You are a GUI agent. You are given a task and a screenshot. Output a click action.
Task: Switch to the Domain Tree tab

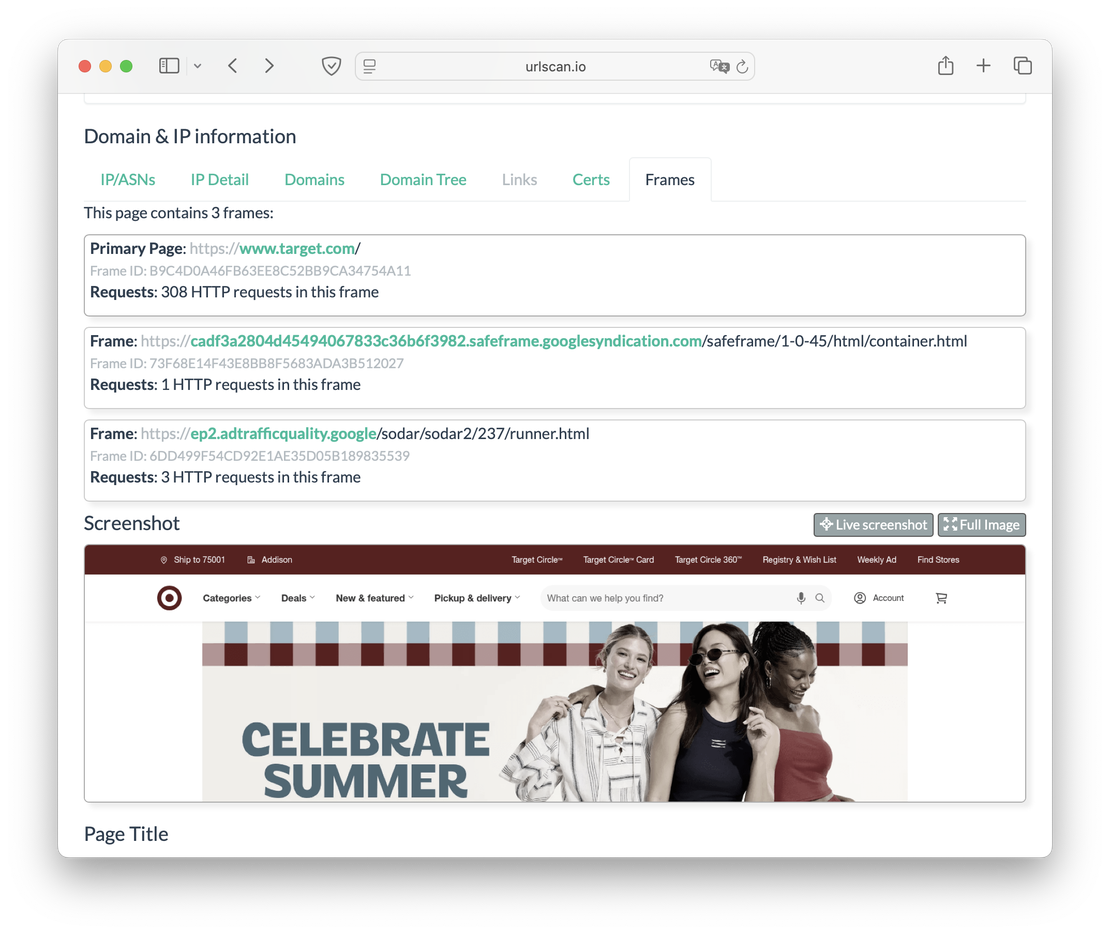(423, 179)
